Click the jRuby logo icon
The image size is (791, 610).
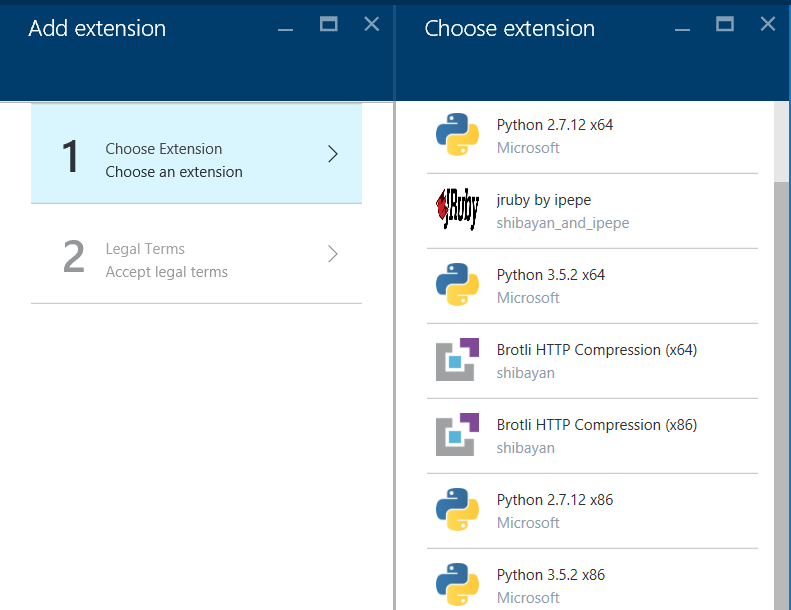457,209
